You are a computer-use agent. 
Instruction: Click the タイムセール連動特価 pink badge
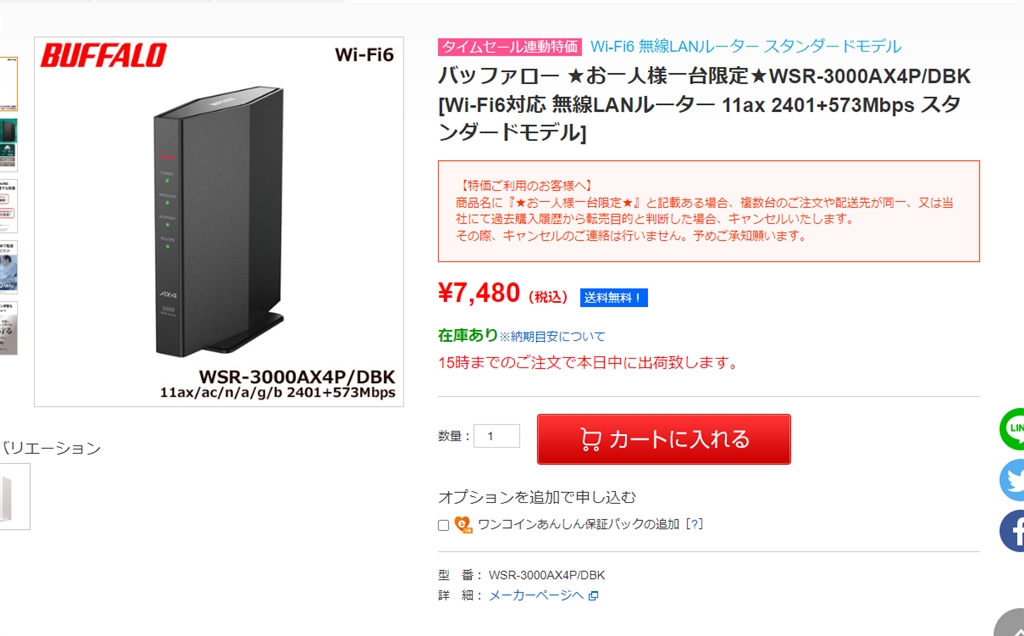[510, 46]
